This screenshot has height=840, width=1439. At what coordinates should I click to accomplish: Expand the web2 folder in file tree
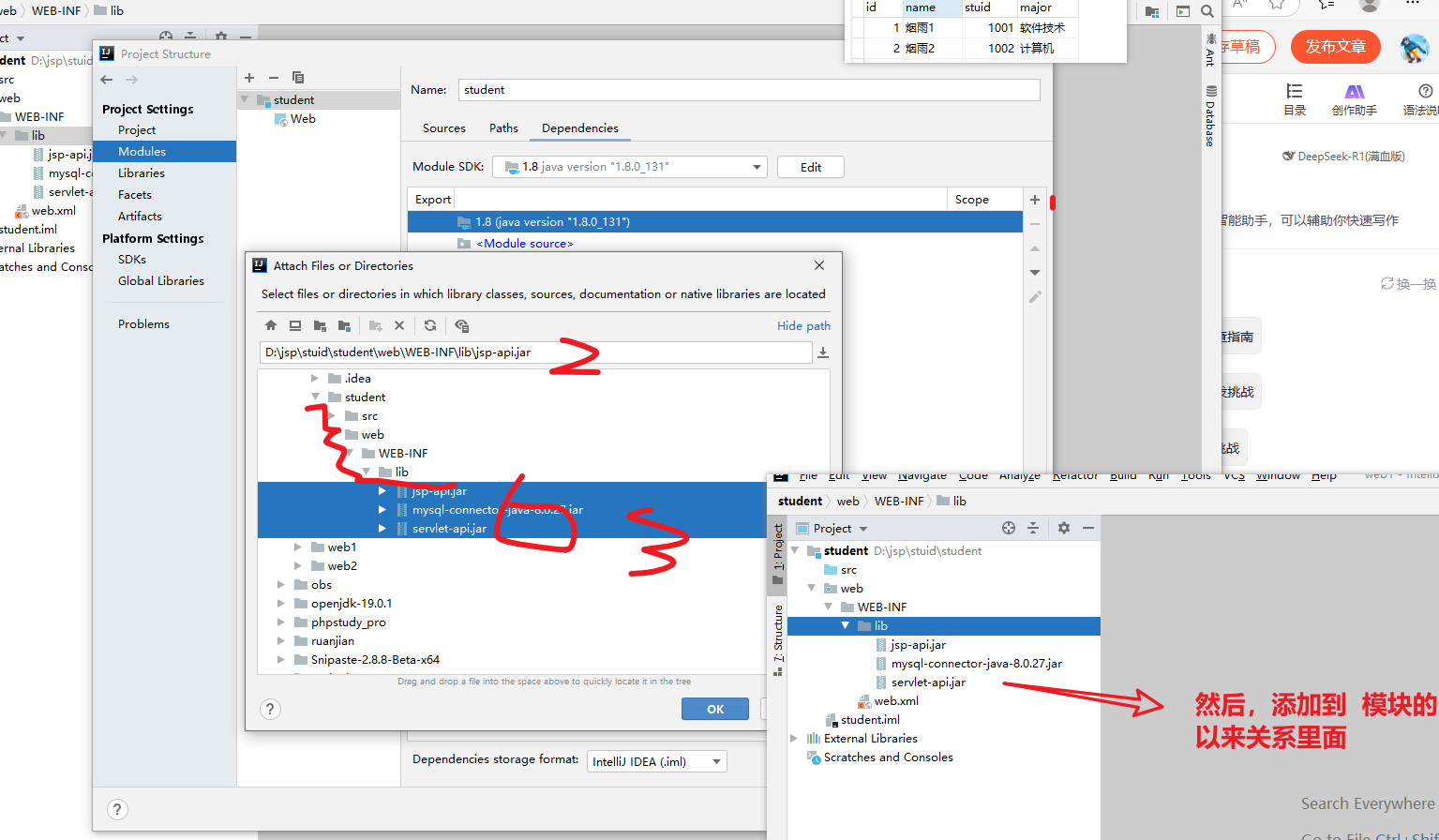coord(298,565)
